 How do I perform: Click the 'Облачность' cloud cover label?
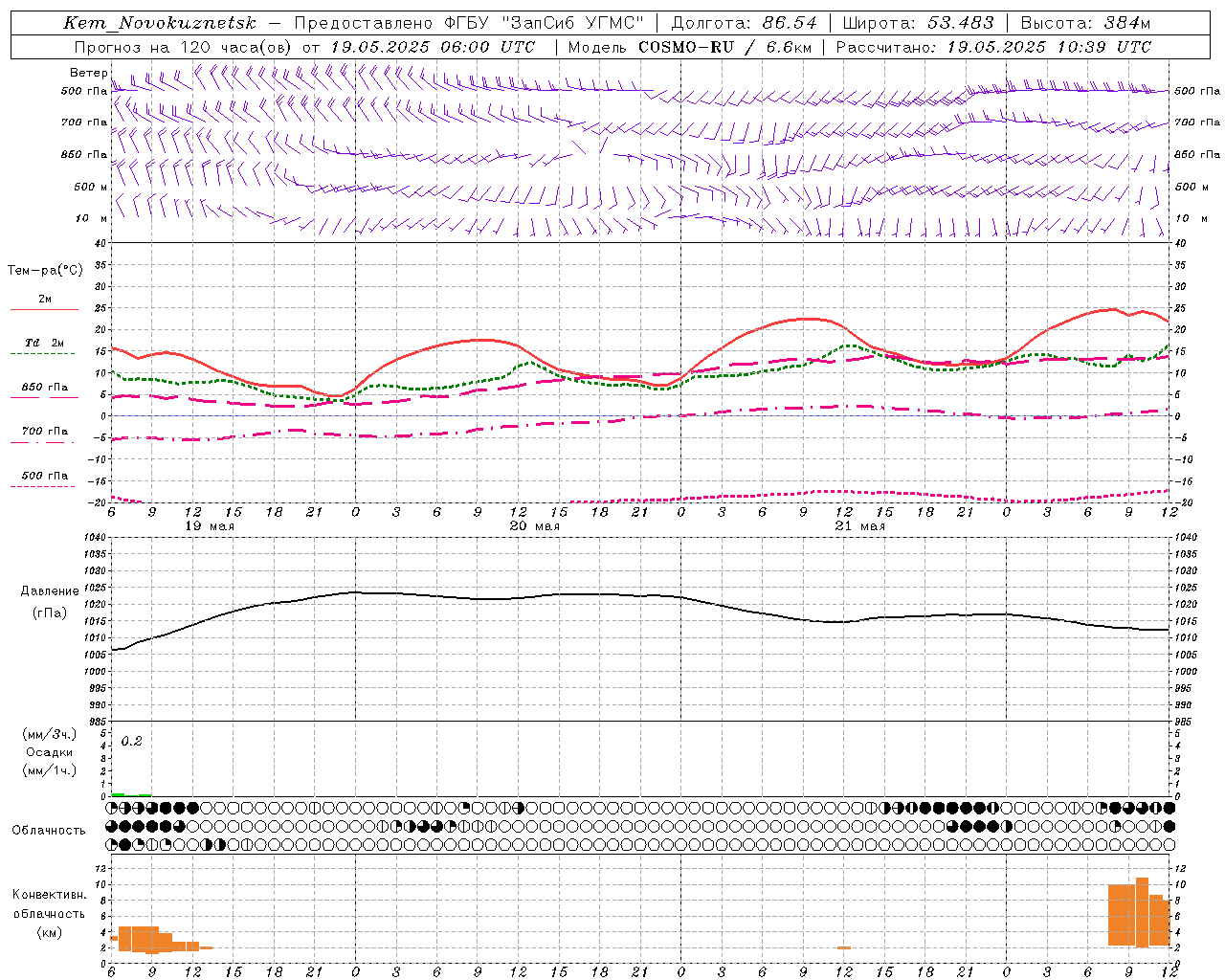48,830
